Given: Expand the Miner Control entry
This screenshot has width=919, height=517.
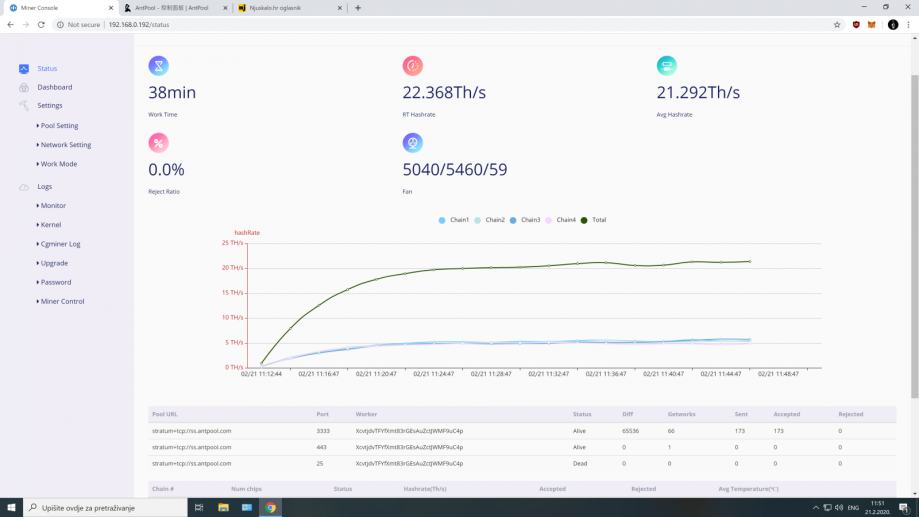Looking at the screenshot, I should (x=62, y=301).
